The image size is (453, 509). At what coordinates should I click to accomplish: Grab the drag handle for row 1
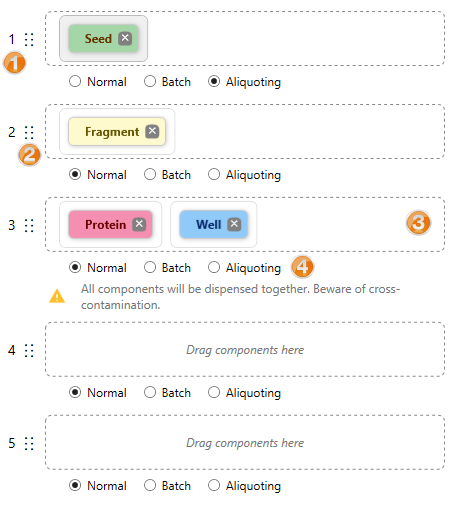pos(29,39)
